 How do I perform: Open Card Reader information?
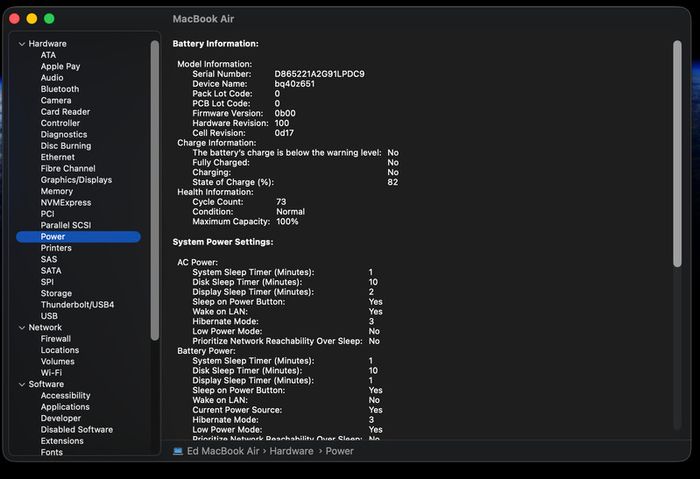(x=65, y=112)
